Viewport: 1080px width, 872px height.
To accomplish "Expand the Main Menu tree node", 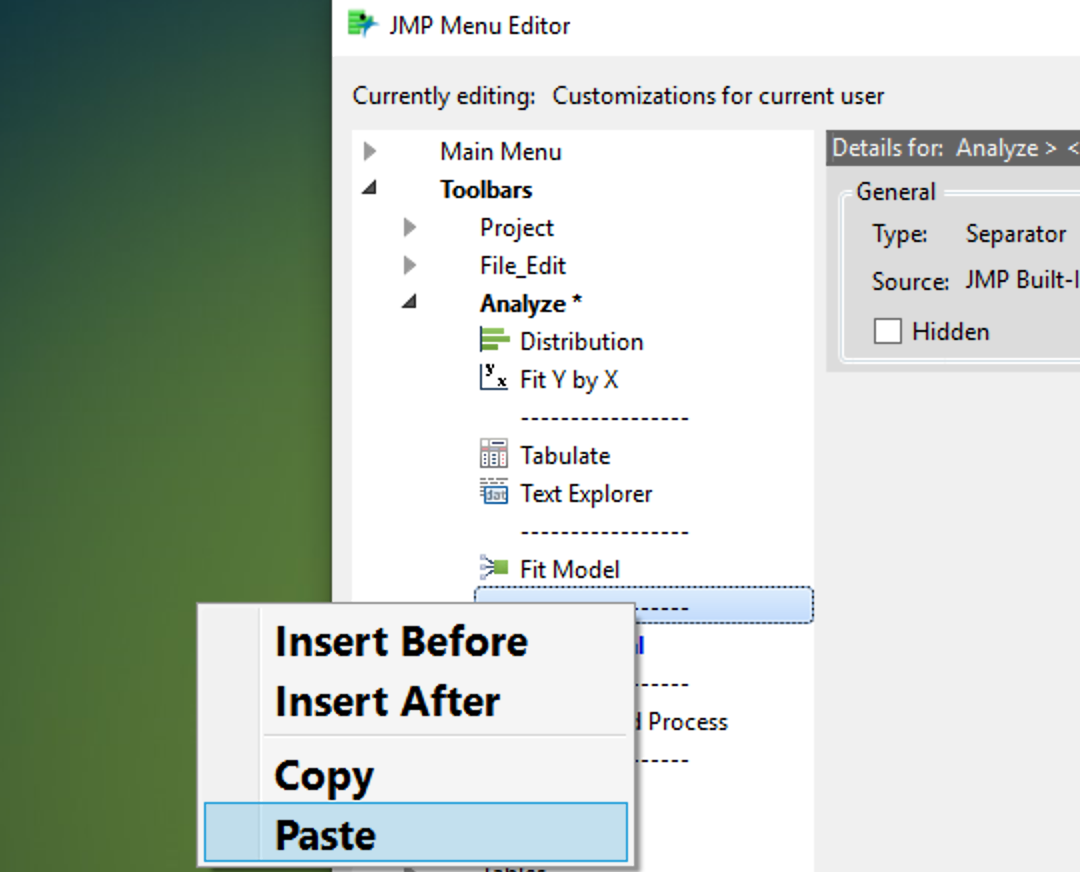I will click(370, 151).
